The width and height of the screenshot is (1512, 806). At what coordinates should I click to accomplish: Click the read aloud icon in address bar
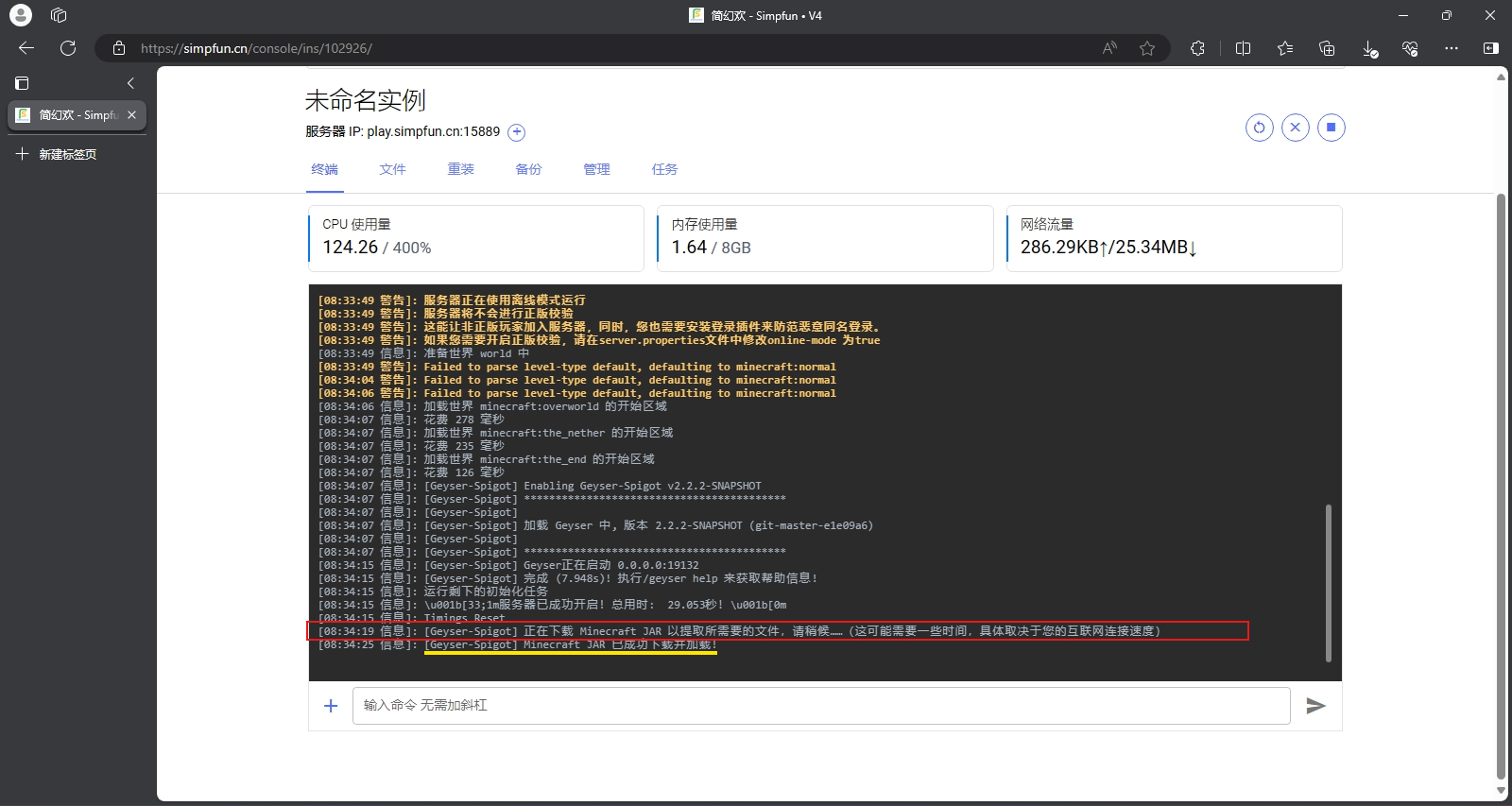(x=1109, y=48)
